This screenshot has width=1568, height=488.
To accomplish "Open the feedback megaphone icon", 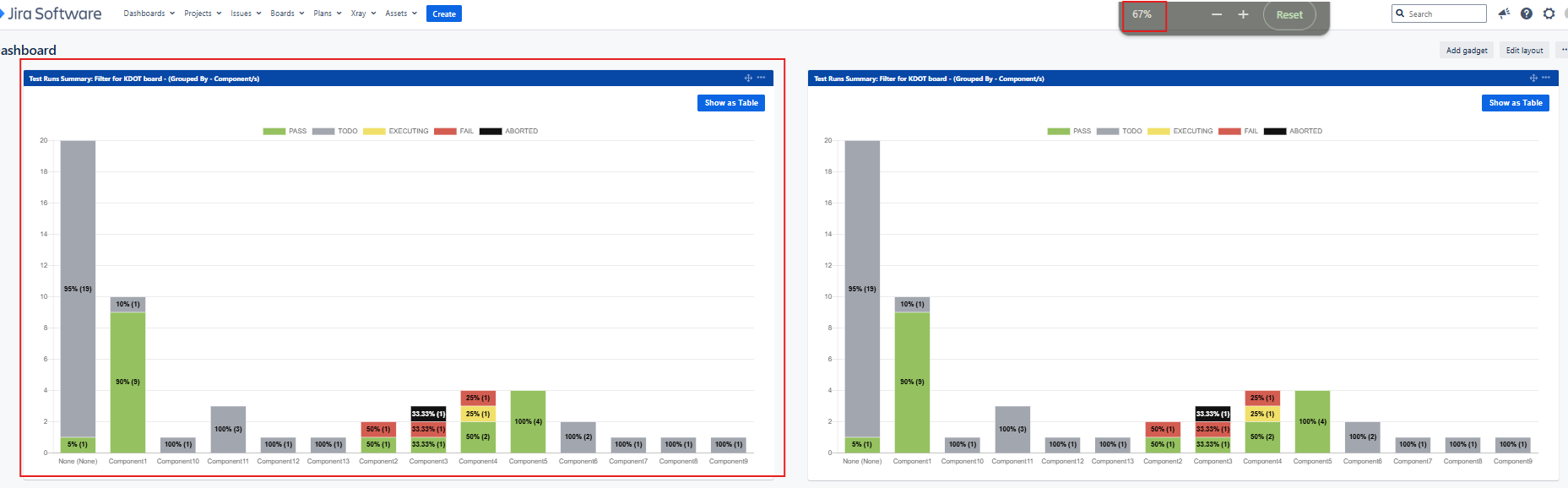I will coord(1504,14).
